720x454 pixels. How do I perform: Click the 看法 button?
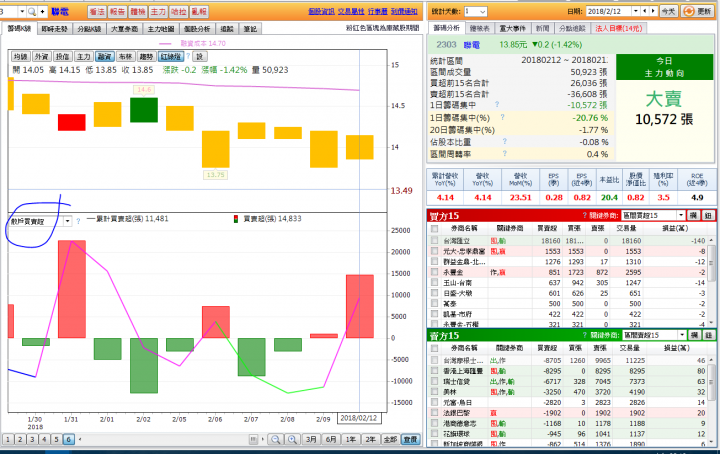(97, 11)
